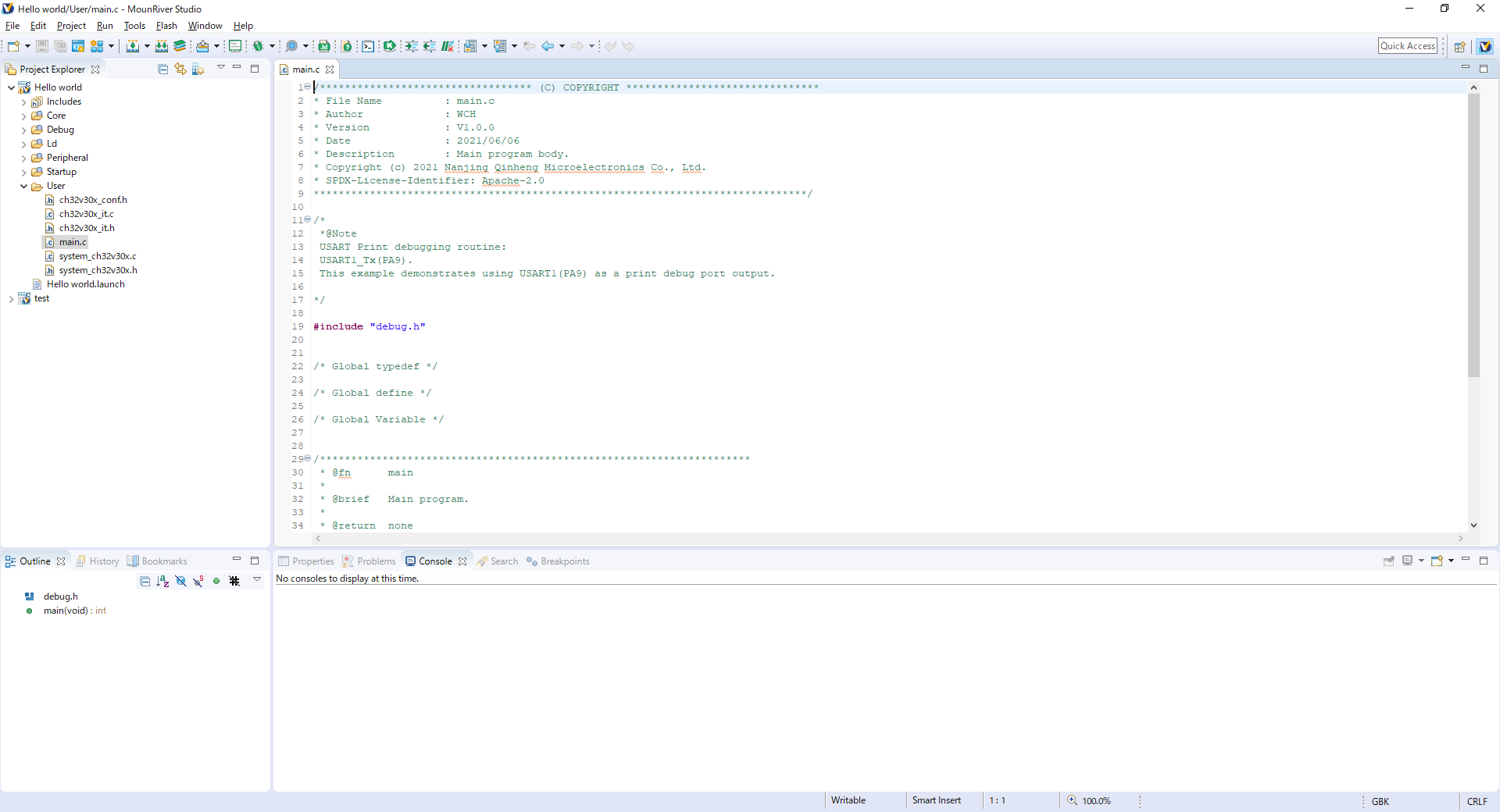Click the Shift Left indent toolbar icon
This screenshot has width=1500, height=812.
[x=429, y=46]
